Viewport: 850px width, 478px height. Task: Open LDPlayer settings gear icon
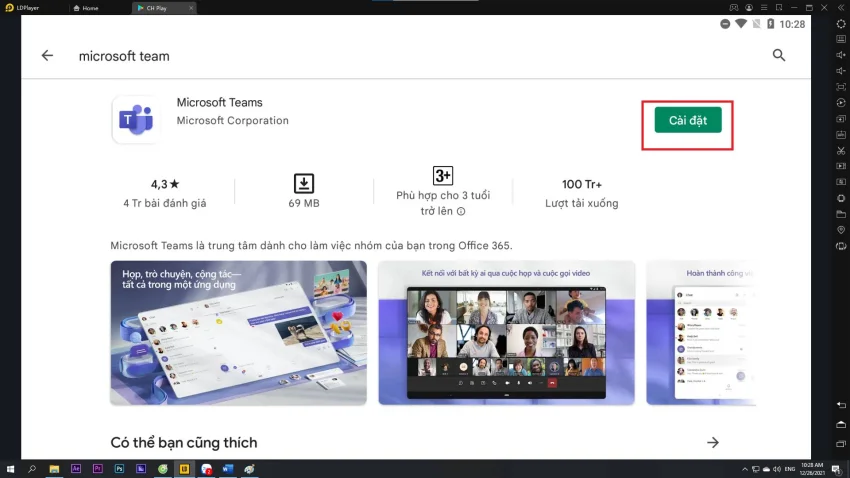coord(841,24)
